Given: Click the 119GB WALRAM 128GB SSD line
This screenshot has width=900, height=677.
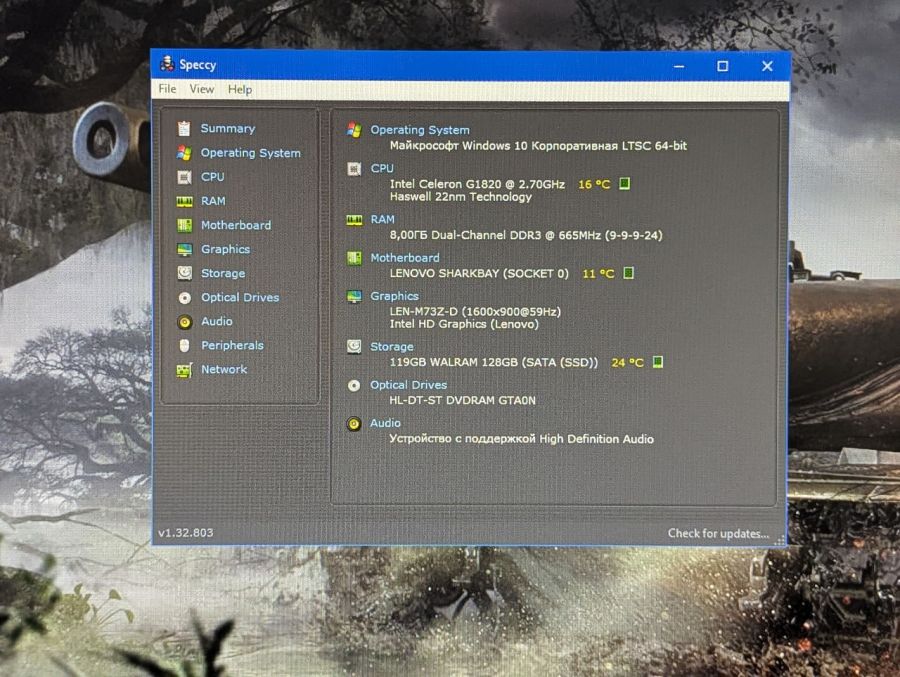Looking at the screenshot, I should (494, 363).
